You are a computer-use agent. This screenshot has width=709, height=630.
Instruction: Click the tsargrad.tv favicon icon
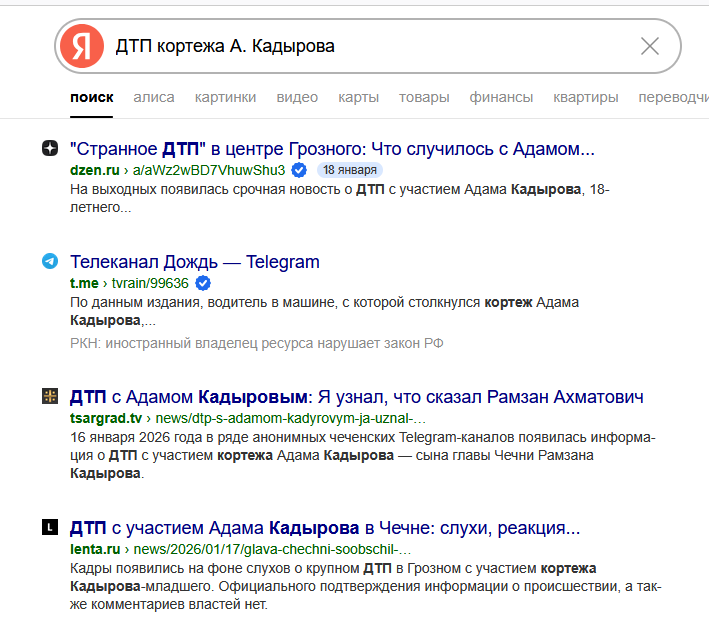(50, 396)
